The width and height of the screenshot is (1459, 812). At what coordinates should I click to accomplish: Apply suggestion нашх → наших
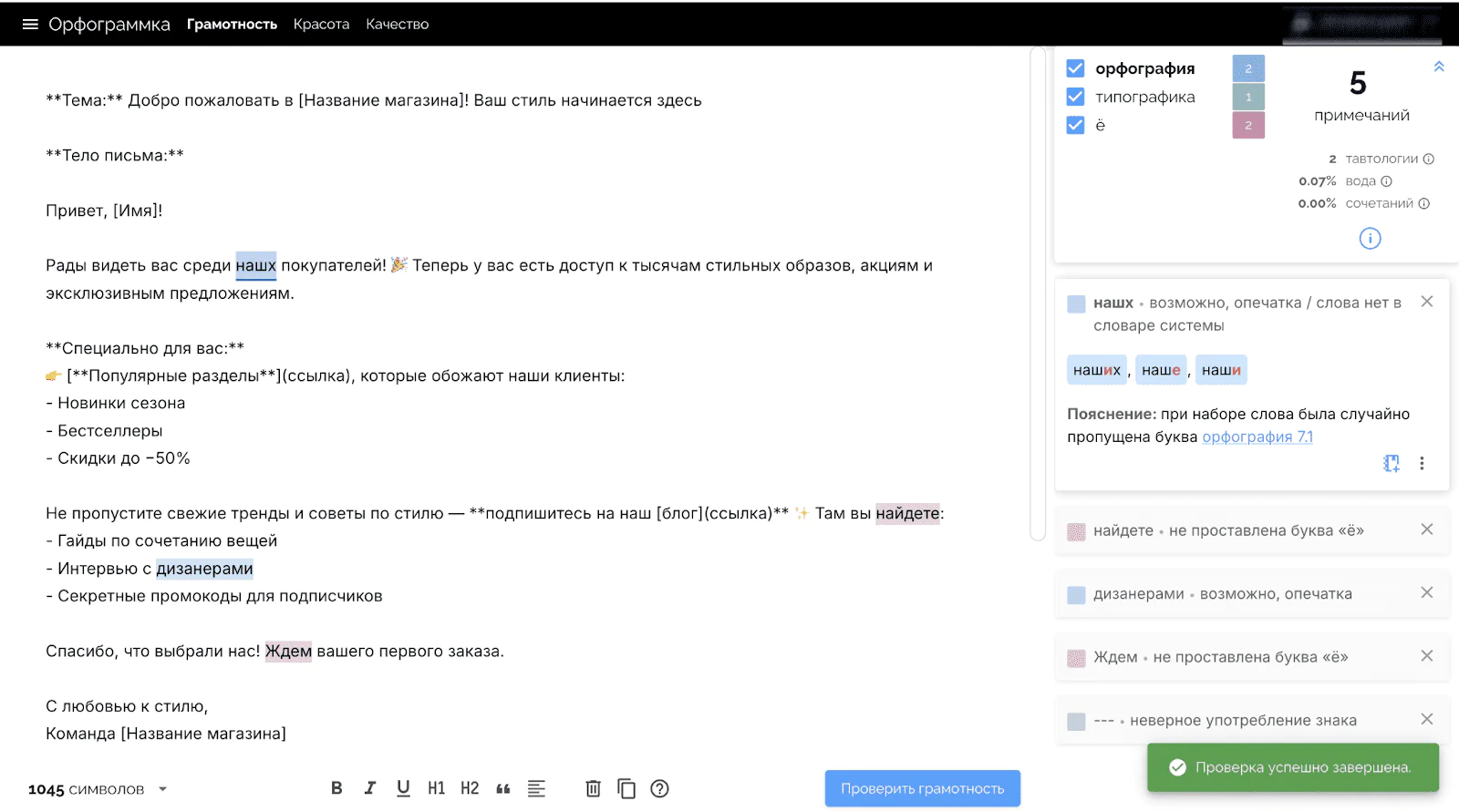(x=1097, y=370)
